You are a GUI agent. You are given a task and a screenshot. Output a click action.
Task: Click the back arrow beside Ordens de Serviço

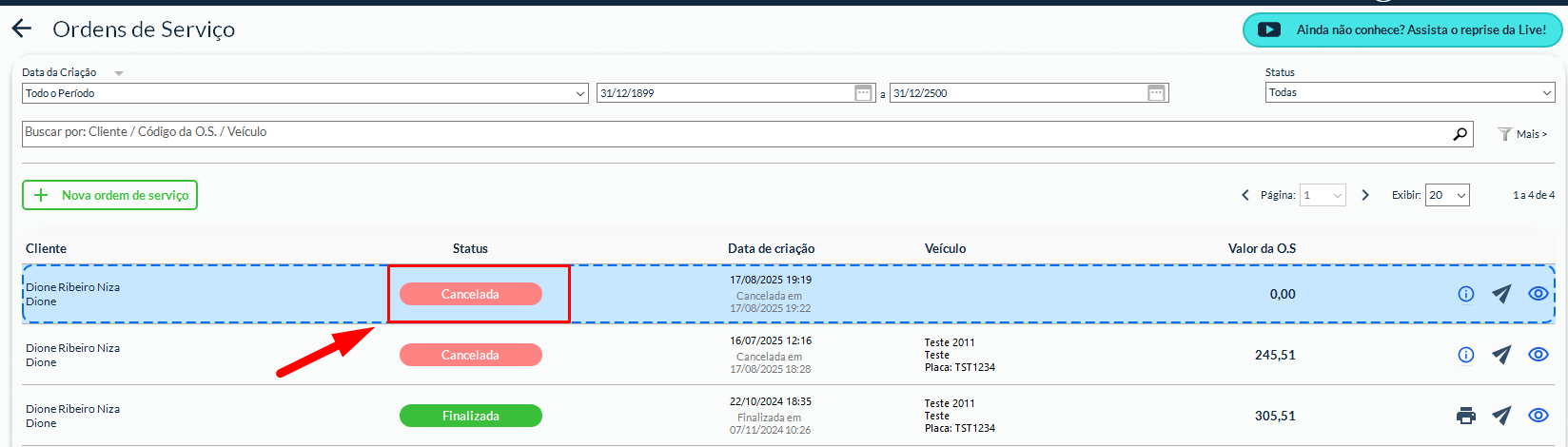click(x=22, y=29)
